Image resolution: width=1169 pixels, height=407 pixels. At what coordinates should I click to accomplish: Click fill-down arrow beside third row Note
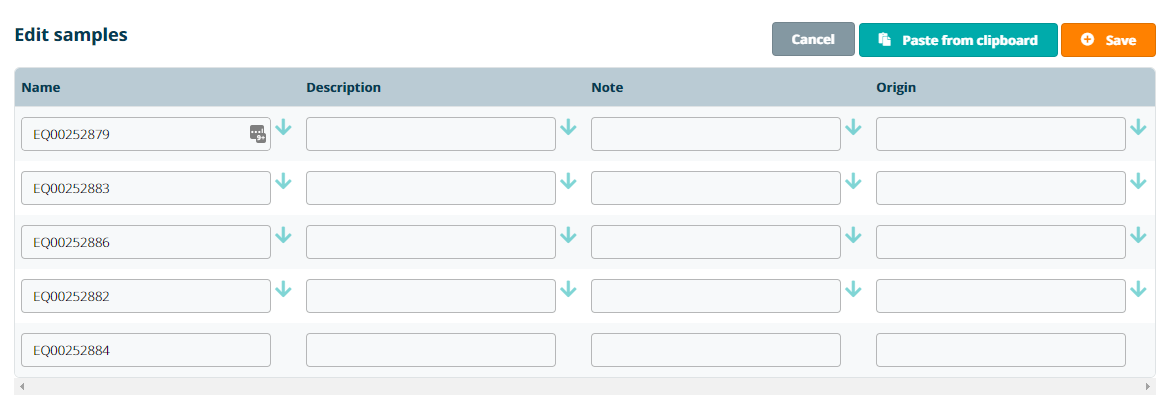coord(853,235)
